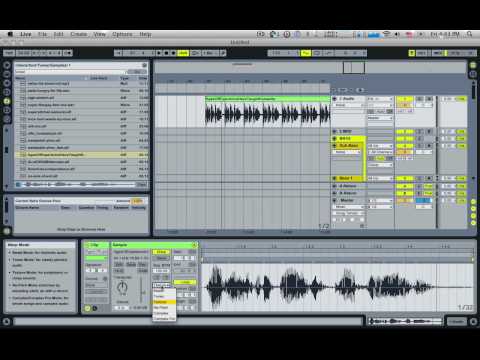
Task: Click the Sample box header toggle icon
Action: coord(194,245)
